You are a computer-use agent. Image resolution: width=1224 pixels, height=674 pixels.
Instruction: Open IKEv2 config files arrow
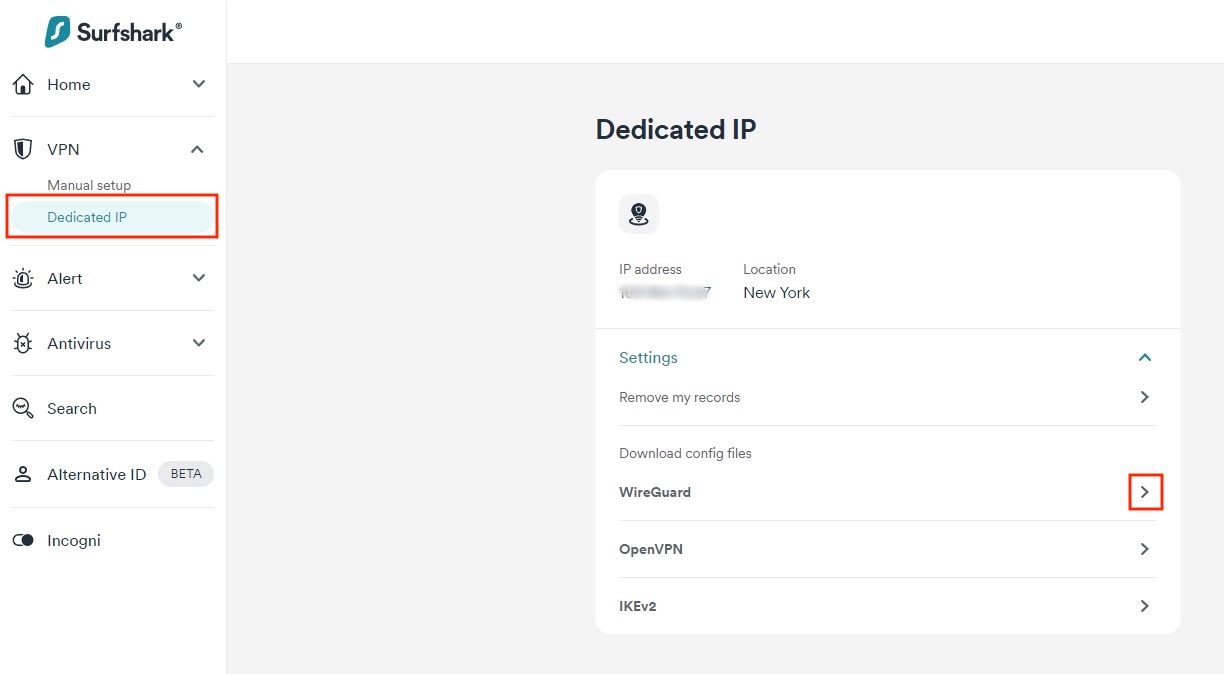click(1145, 606)
